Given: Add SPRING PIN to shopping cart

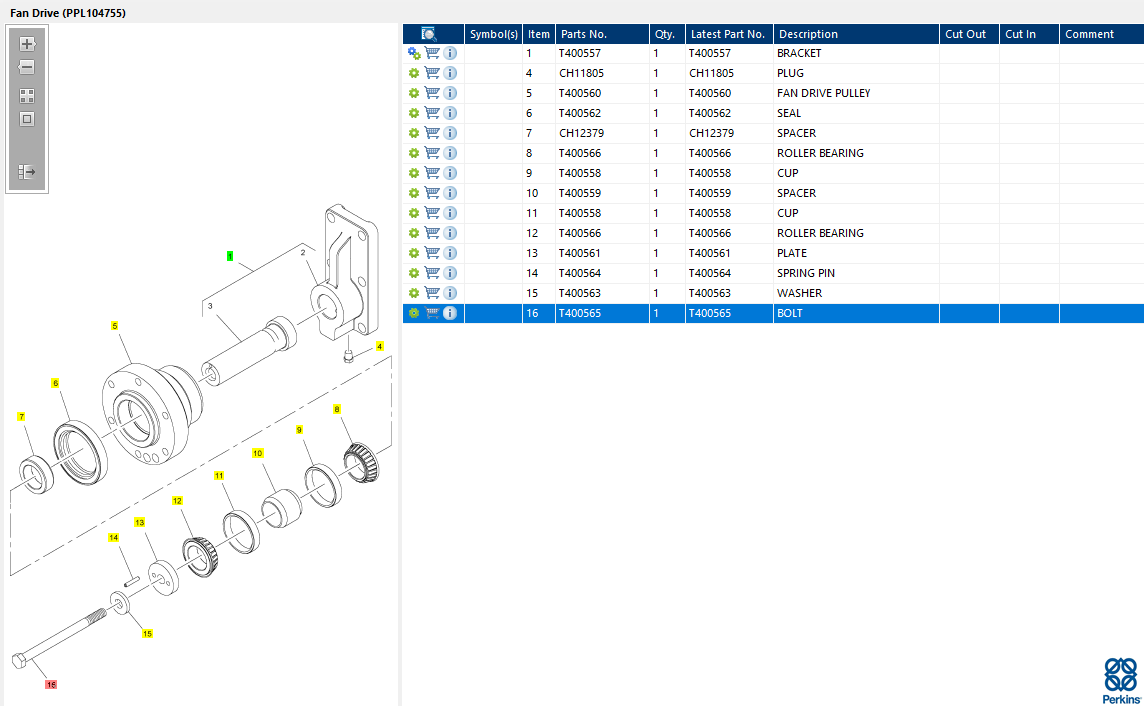Looking at the screenshot, I should tap(432, 273).
